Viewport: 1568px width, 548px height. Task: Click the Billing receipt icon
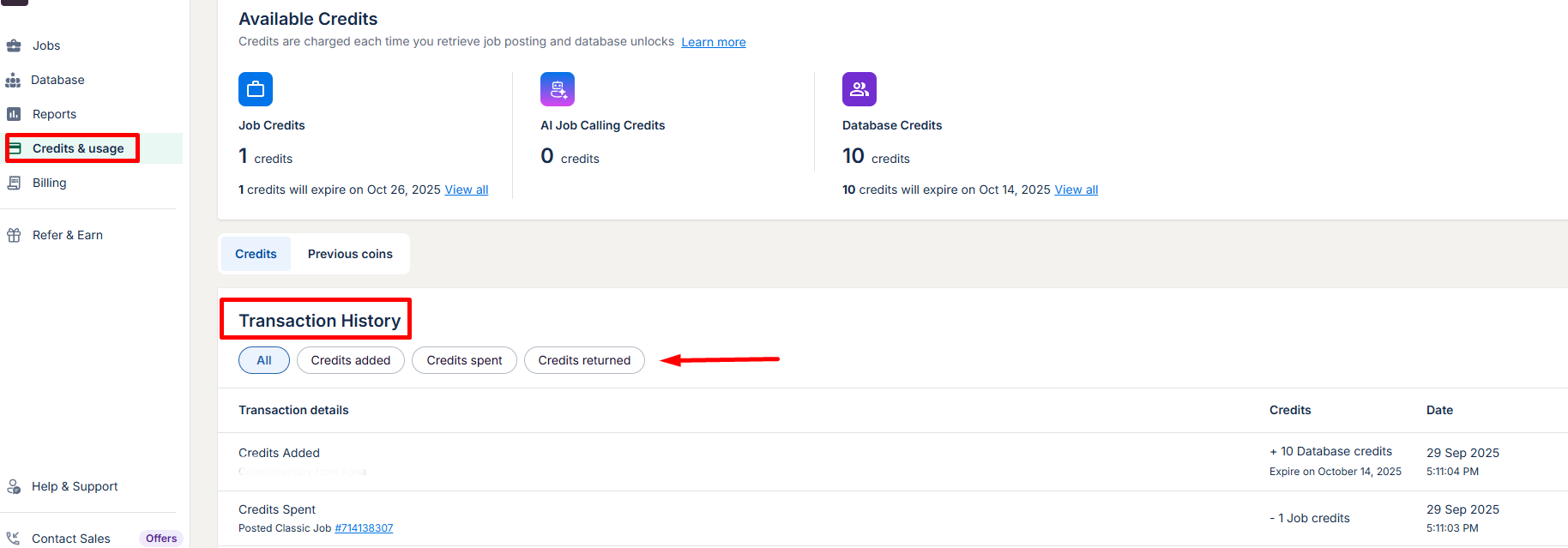point(14,183)
